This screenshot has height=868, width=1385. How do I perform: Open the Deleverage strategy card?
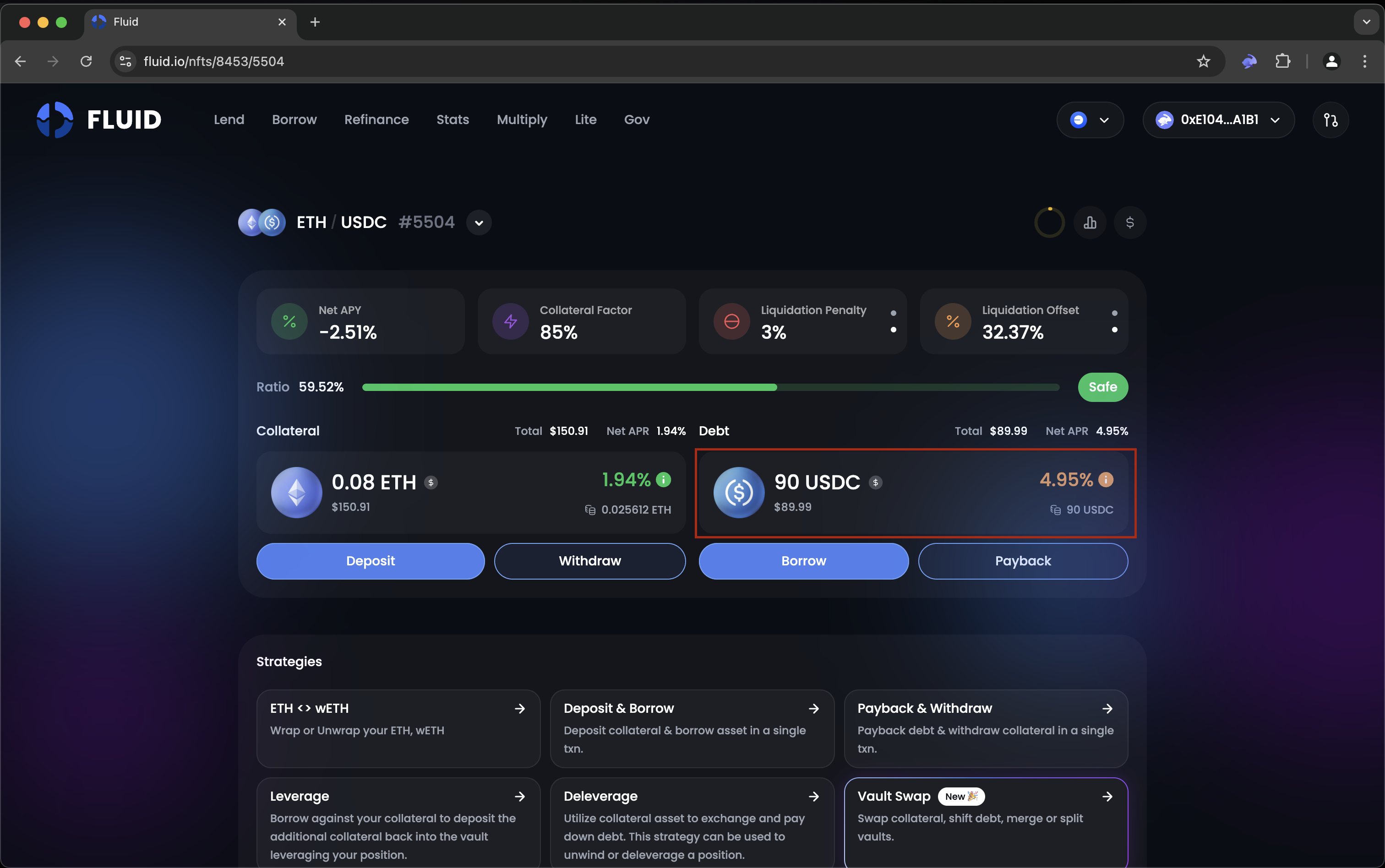[x=692, y=823]
